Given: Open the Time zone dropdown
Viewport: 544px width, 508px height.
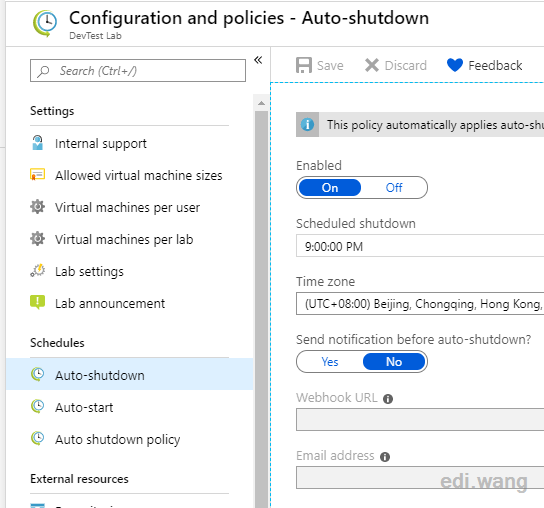Looking at the screenshot, I should point(420,304).
